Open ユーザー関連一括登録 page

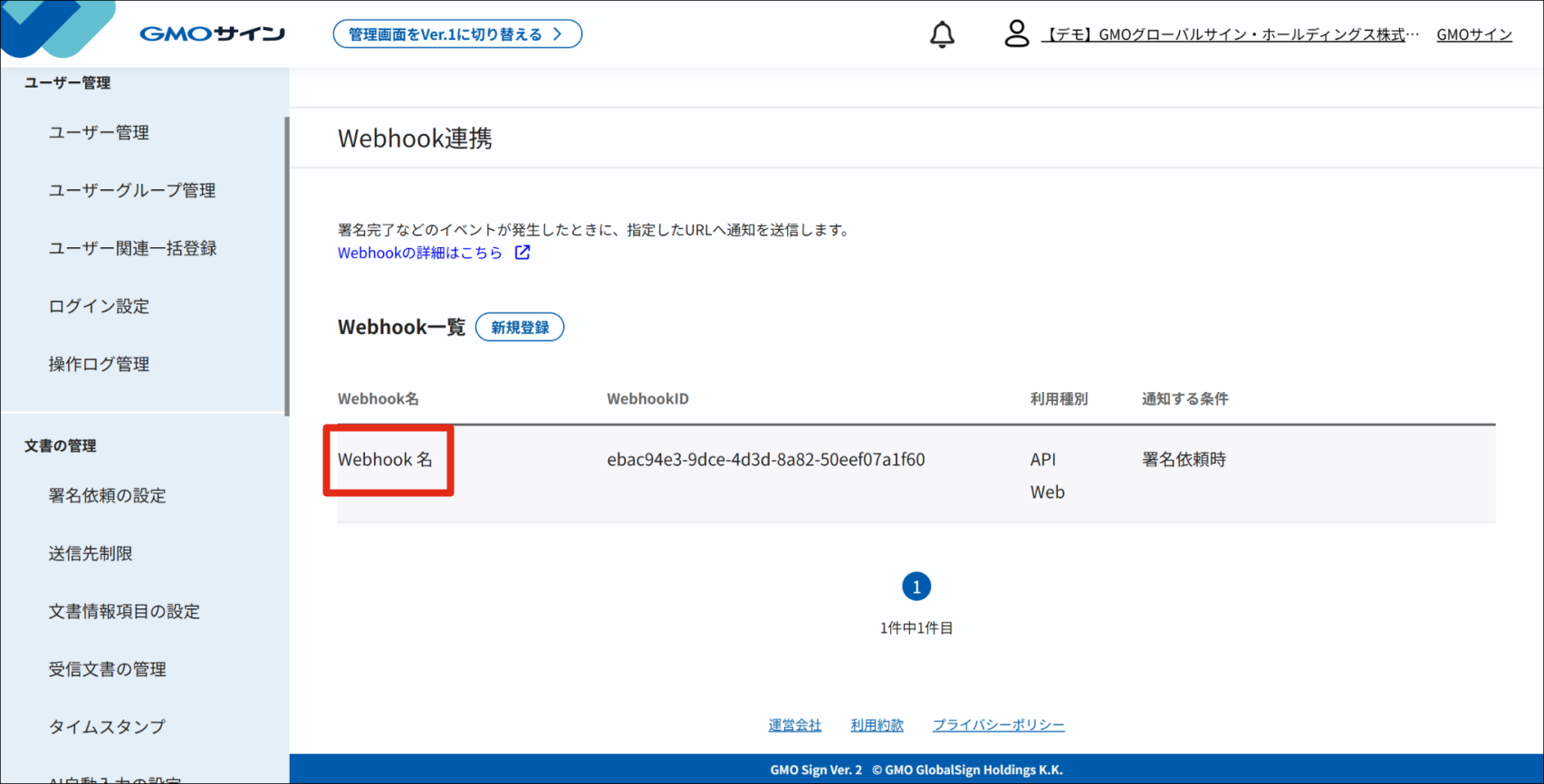[x=132, y=248]
